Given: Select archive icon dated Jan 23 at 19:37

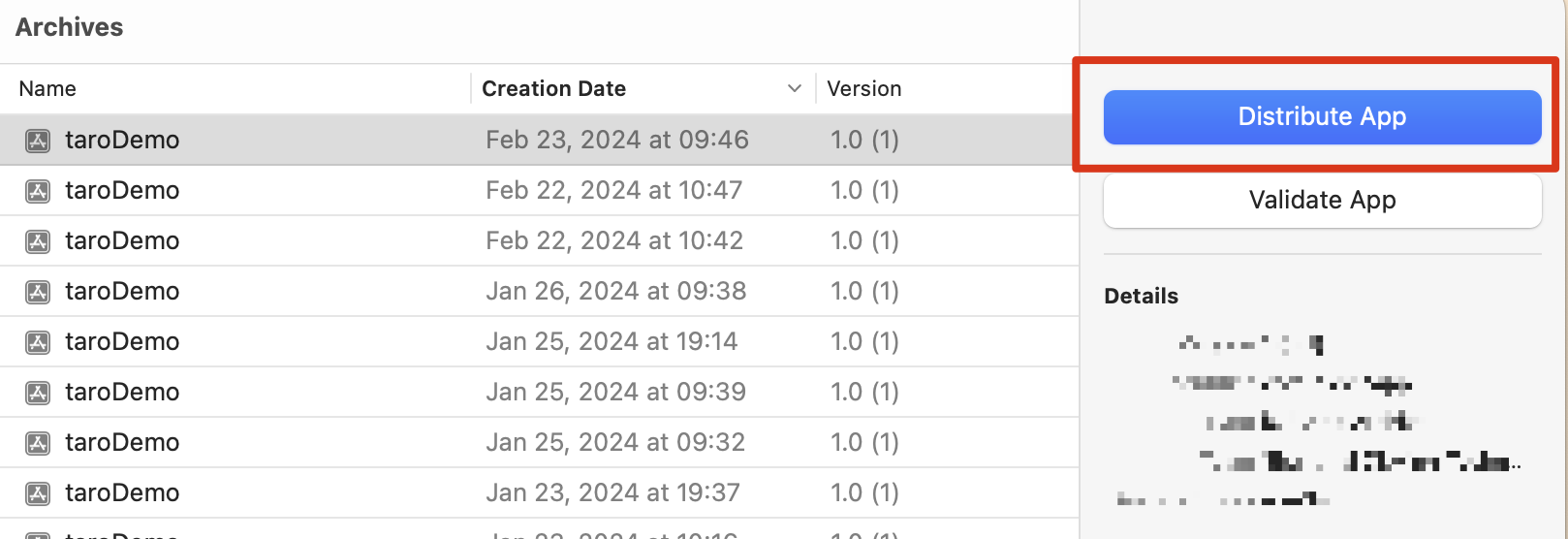Looking at the screenshot, I should [38, 493].
